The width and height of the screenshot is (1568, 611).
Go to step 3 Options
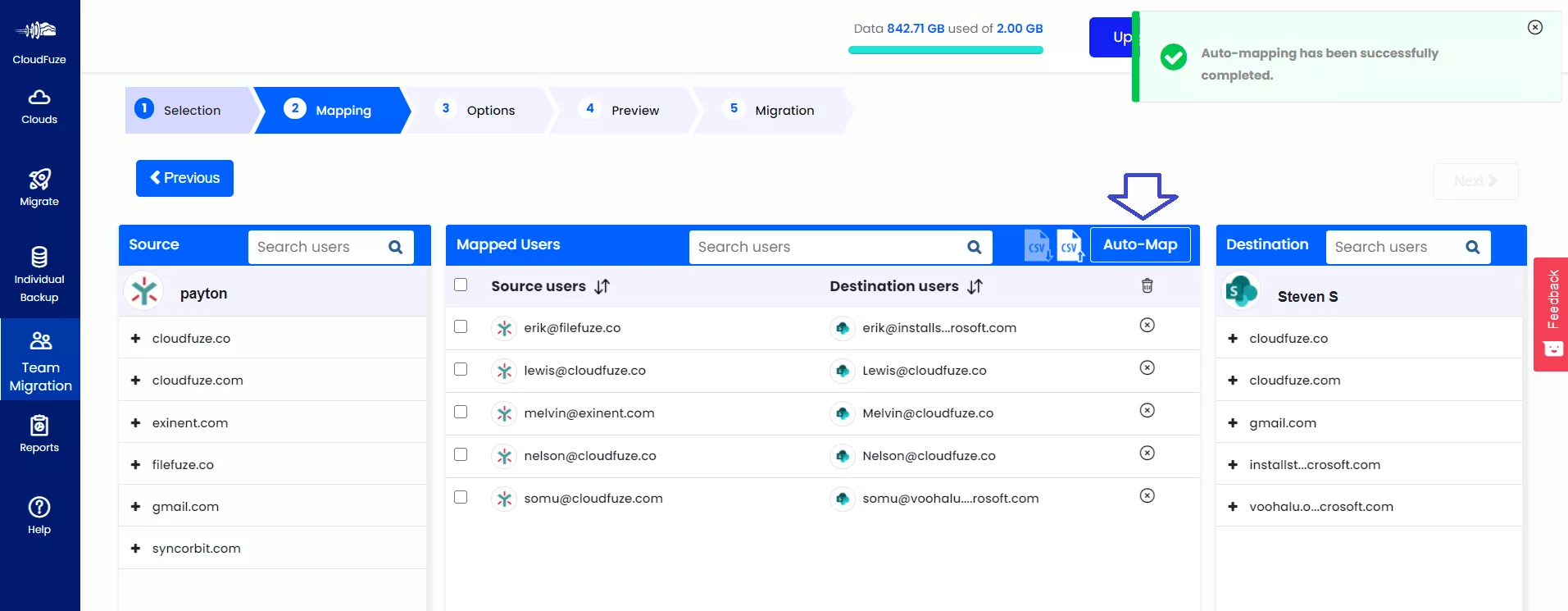479,110
